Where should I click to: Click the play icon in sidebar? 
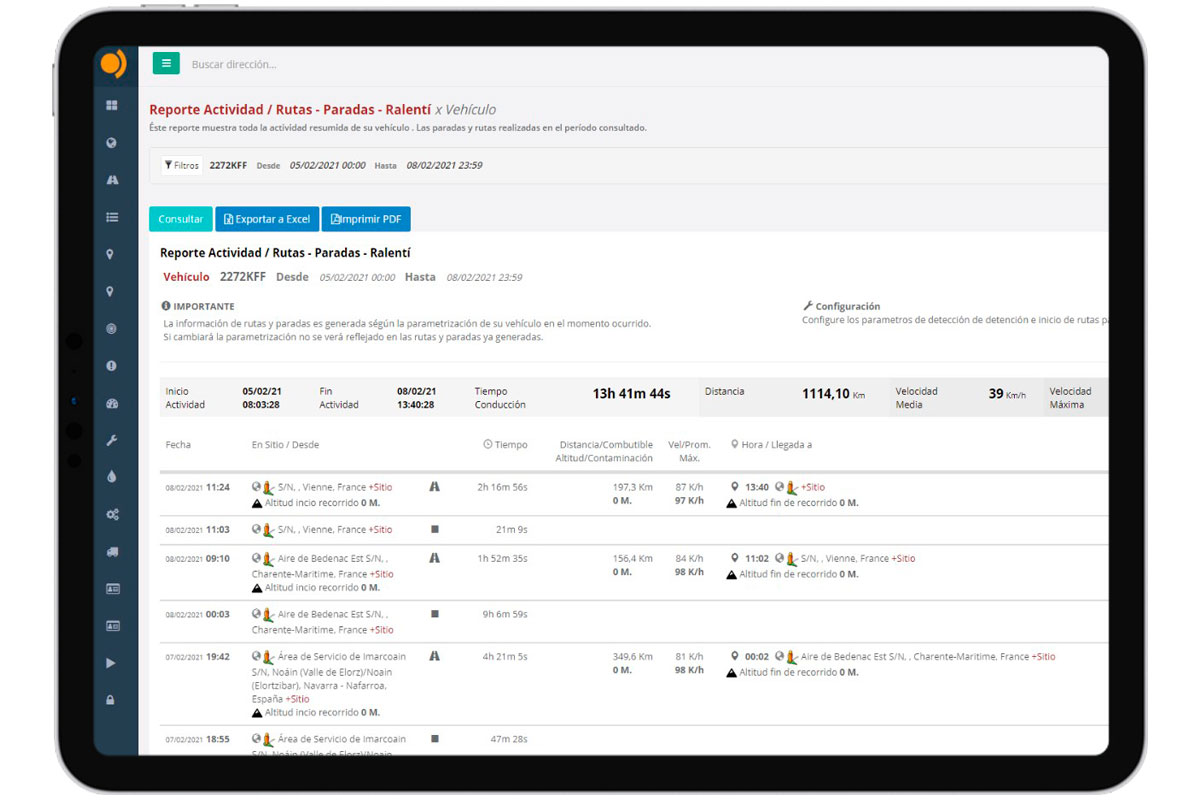tap(111, 663)
